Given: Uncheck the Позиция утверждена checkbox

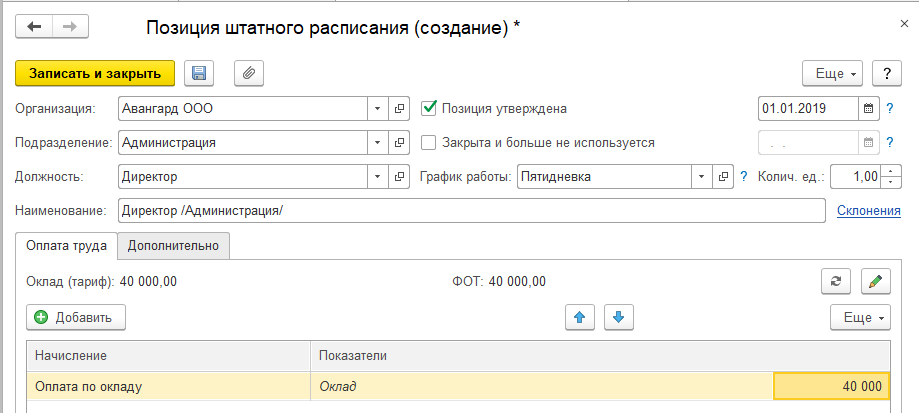Looking at the screenshot, I should (x=430, y=107).
